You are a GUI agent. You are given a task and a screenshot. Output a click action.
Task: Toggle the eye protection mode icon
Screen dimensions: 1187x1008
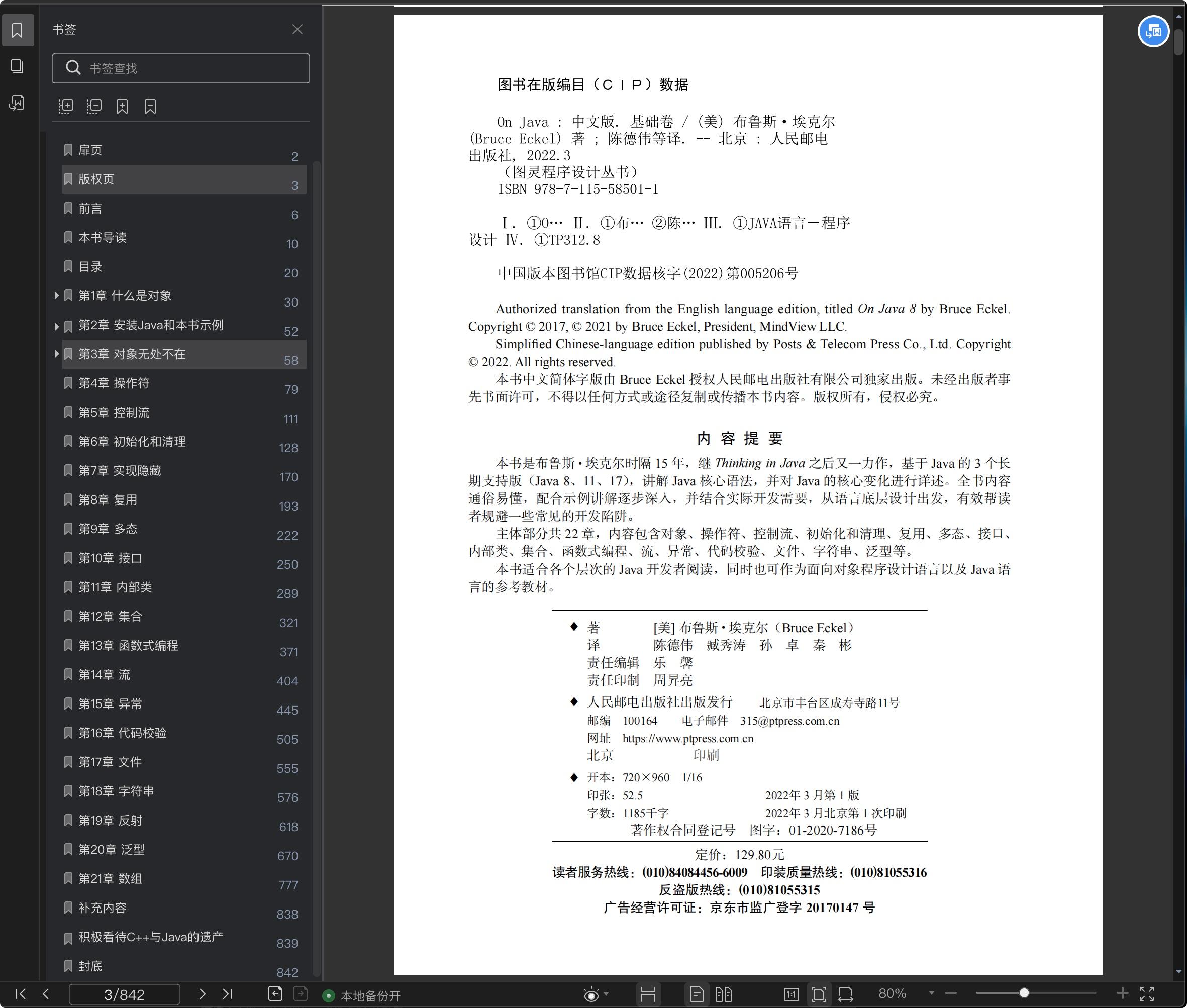[591, 995]
